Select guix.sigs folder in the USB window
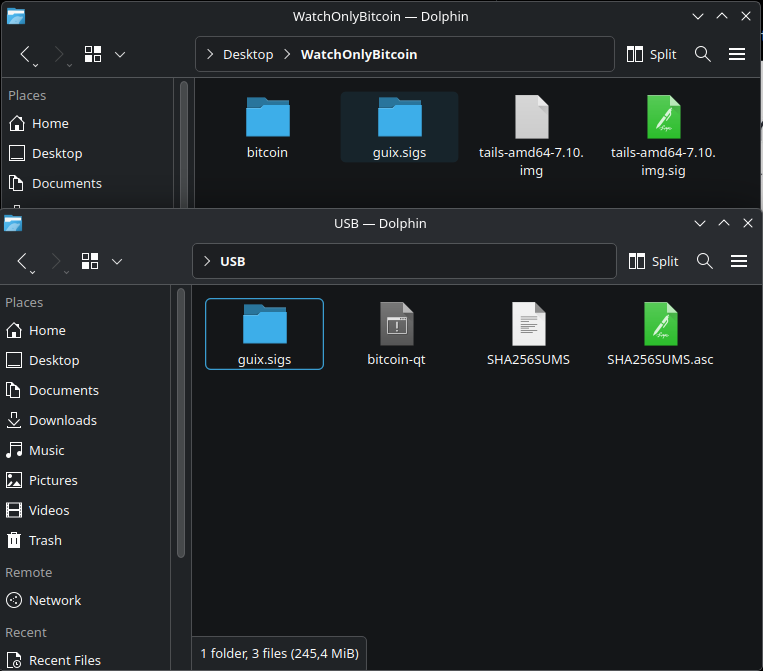This screenshot has height=671, width=763. pyautogui.click(x=264, y=334)
